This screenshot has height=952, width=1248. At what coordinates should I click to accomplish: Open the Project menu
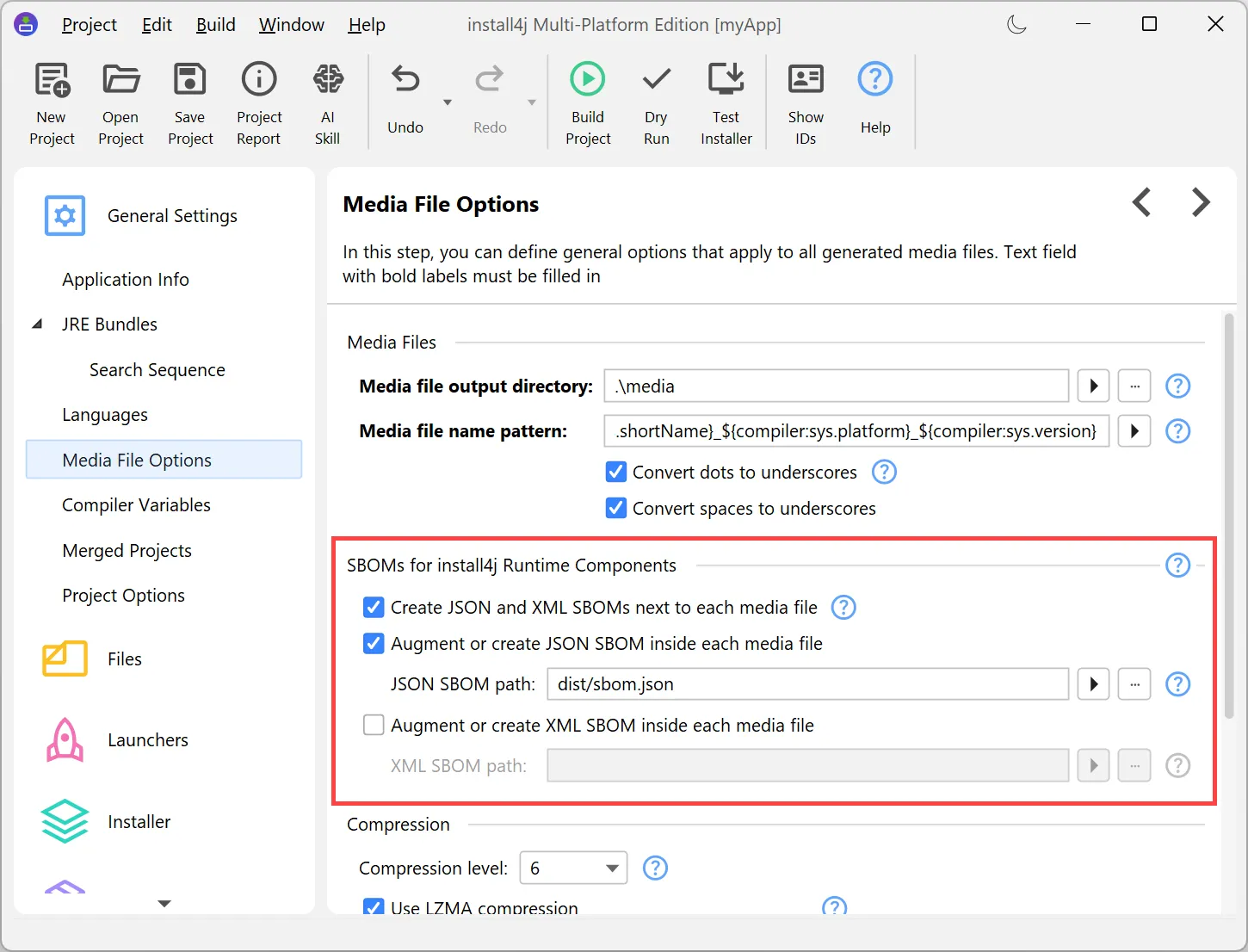[x=90, y=25]
